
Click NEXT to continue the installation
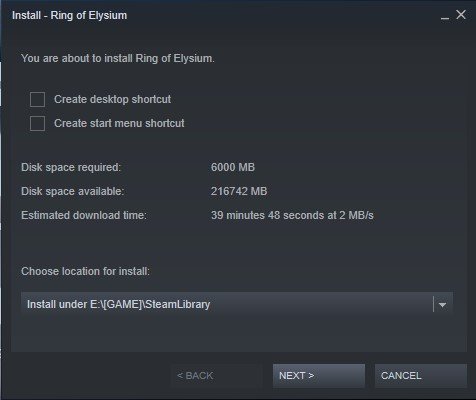[319, 376]
